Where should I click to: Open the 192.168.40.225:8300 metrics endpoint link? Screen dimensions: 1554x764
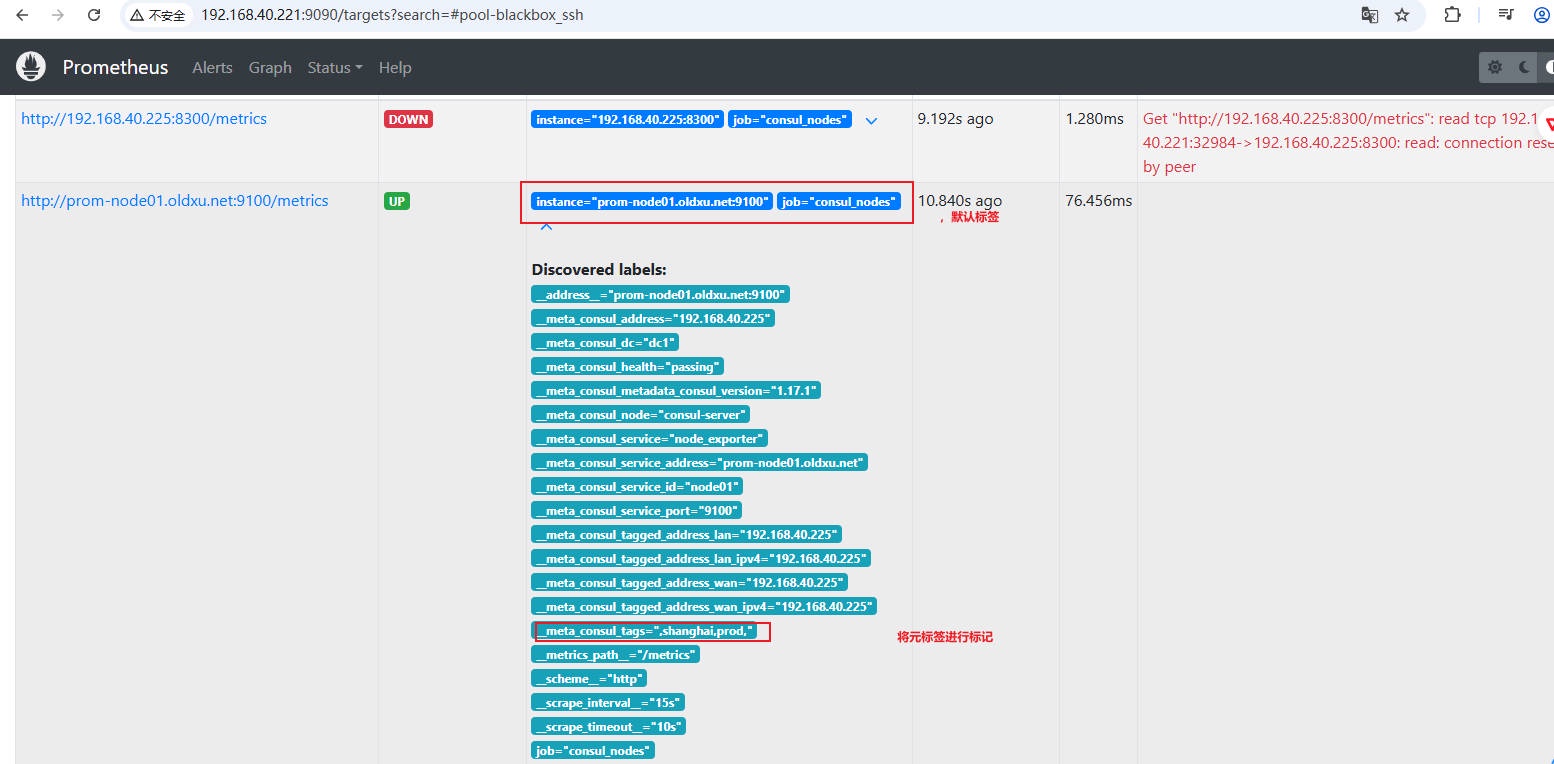(x=144, y=118)
